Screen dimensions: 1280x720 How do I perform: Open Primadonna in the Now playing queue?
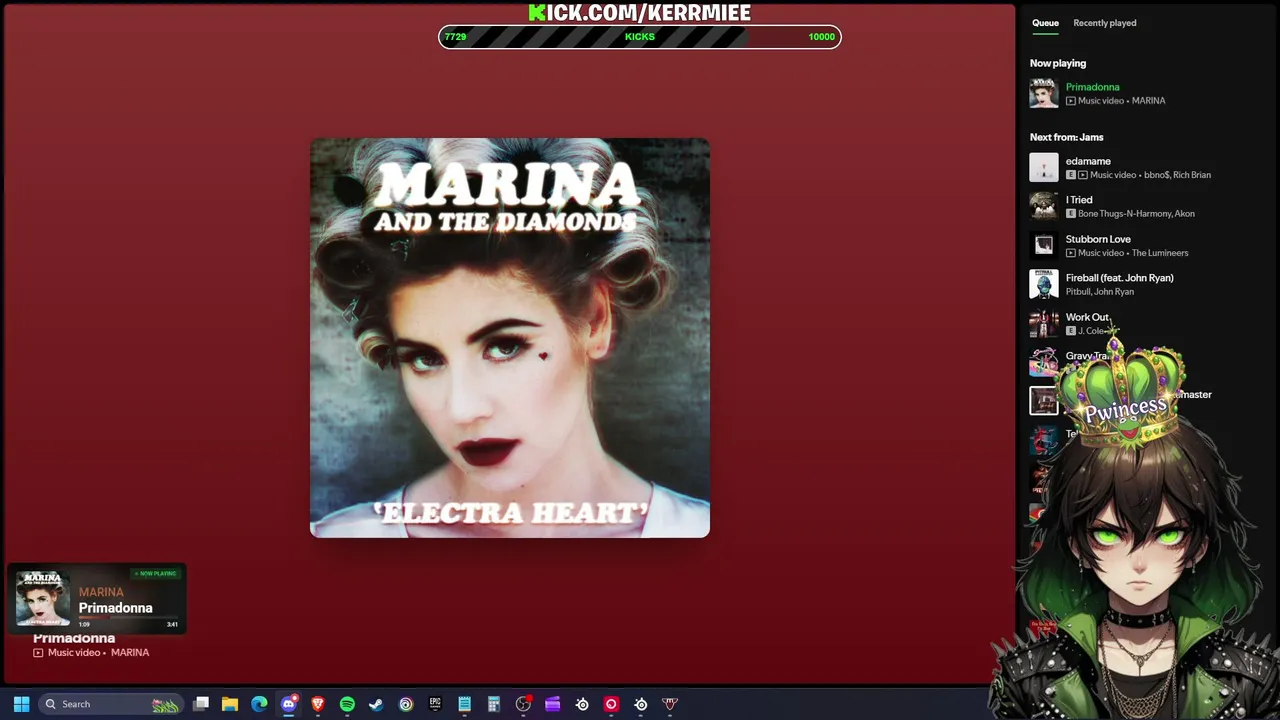[x=1092, y=87]
